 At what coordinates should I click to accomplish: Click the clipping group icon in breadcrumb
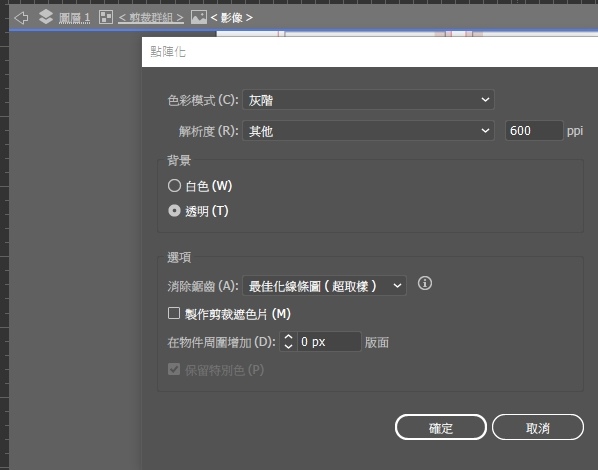(x=106, y=17)
